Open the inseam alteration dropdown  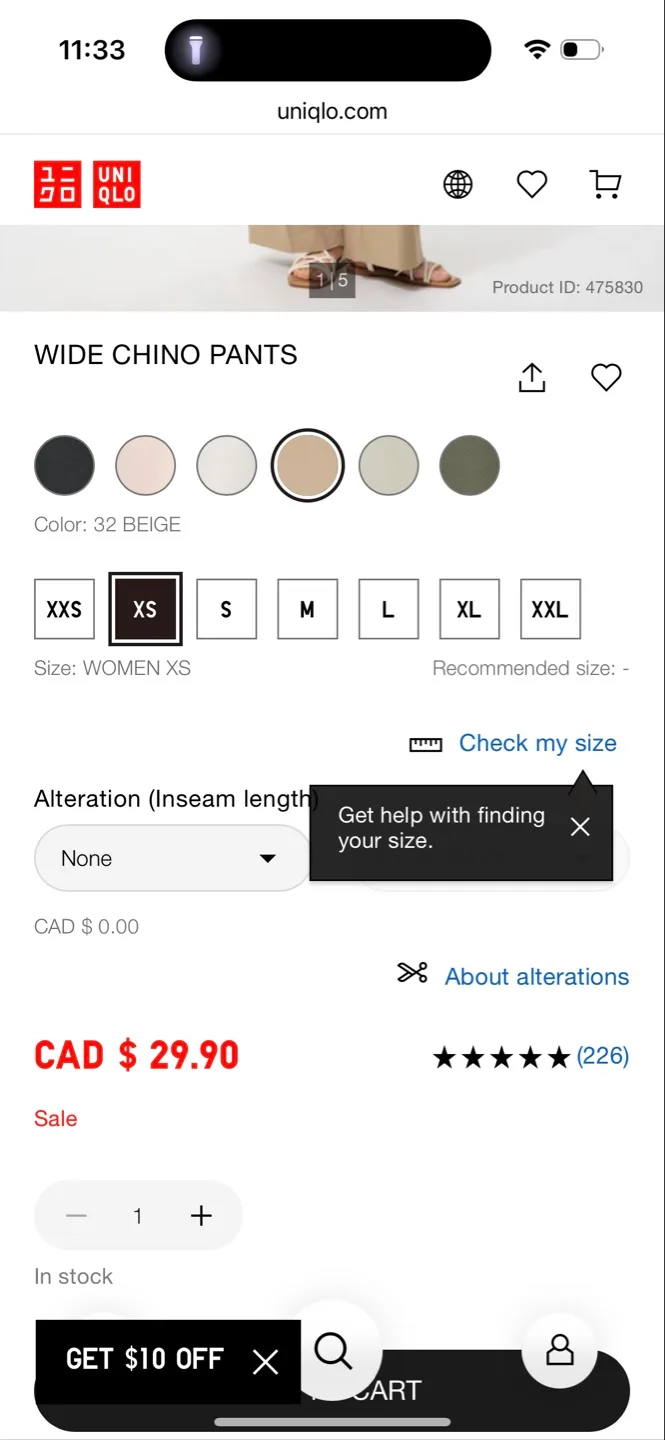pos(172,858)
